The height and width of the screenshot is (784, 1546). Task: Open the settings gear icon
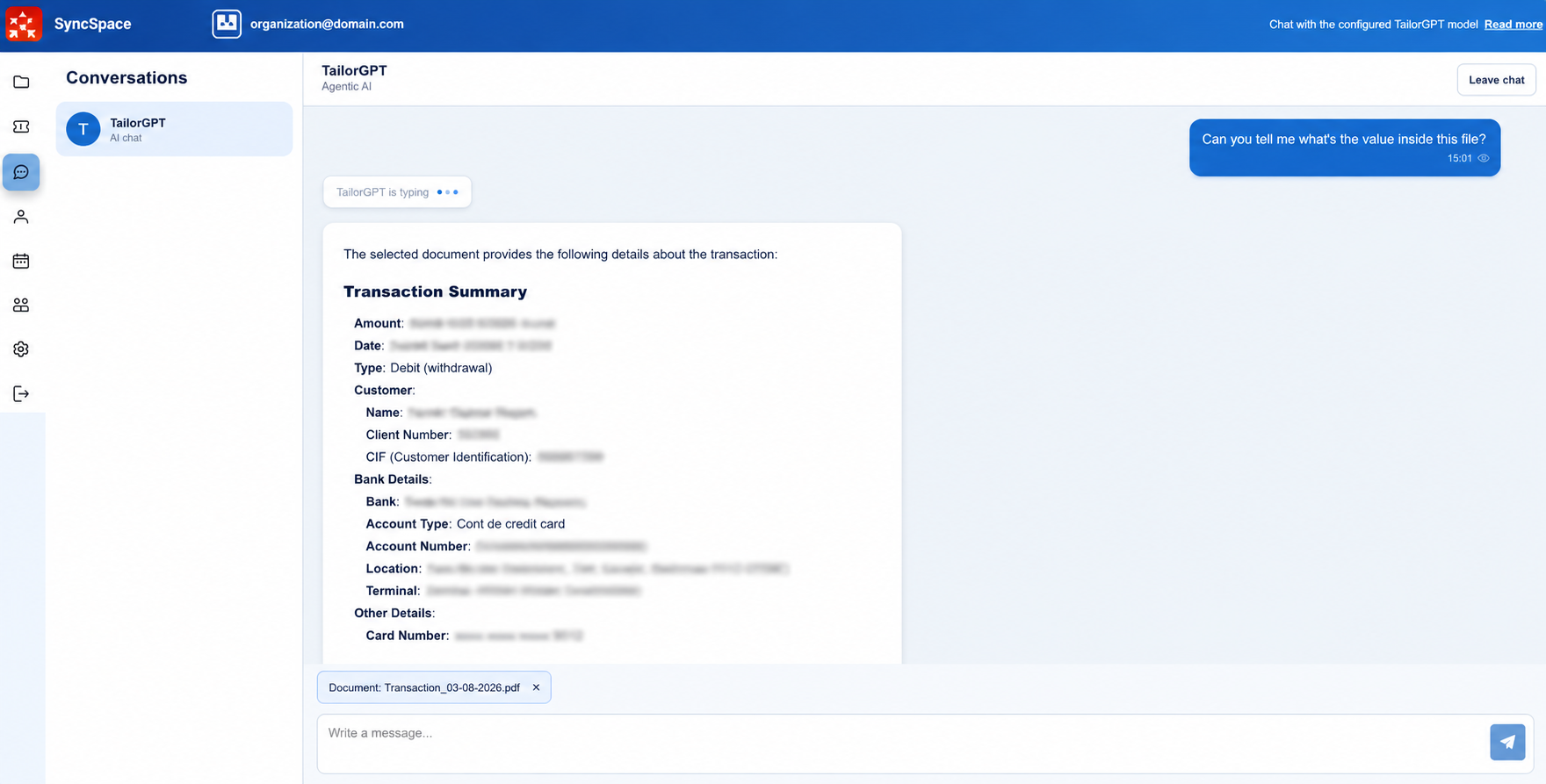point(21,349)
